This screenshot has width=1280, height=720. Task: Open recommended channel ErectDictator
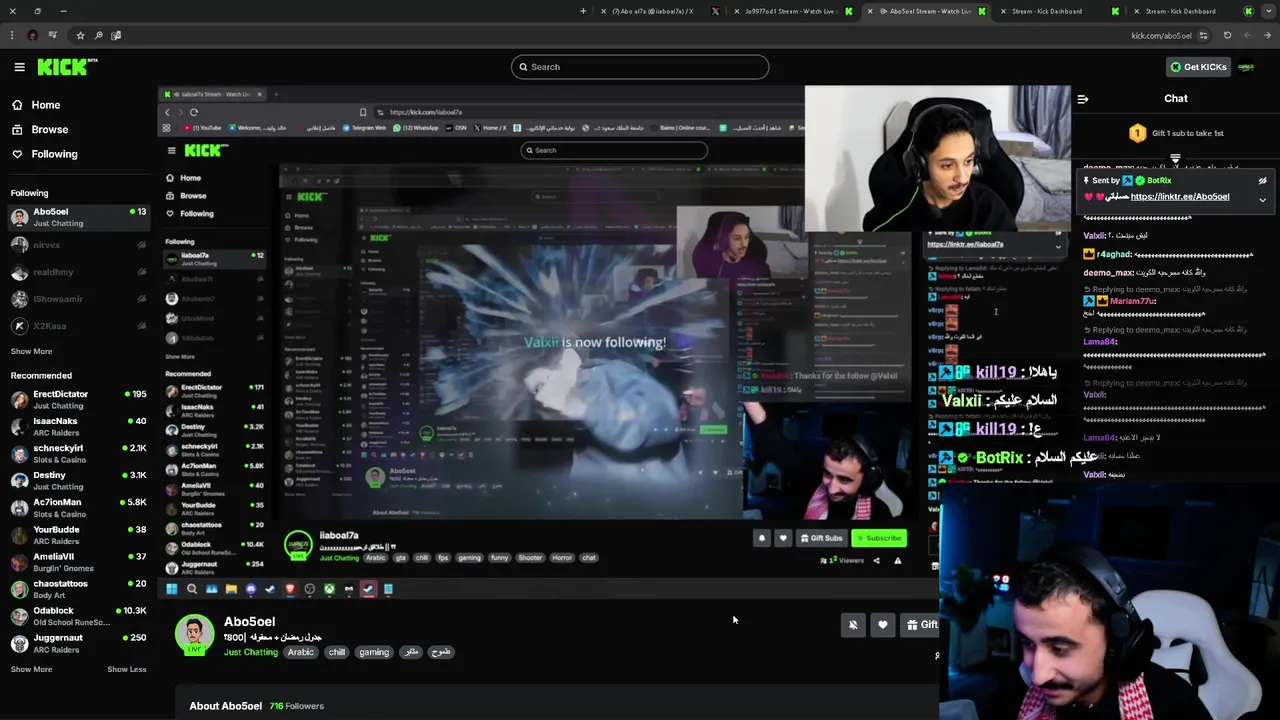78,400
